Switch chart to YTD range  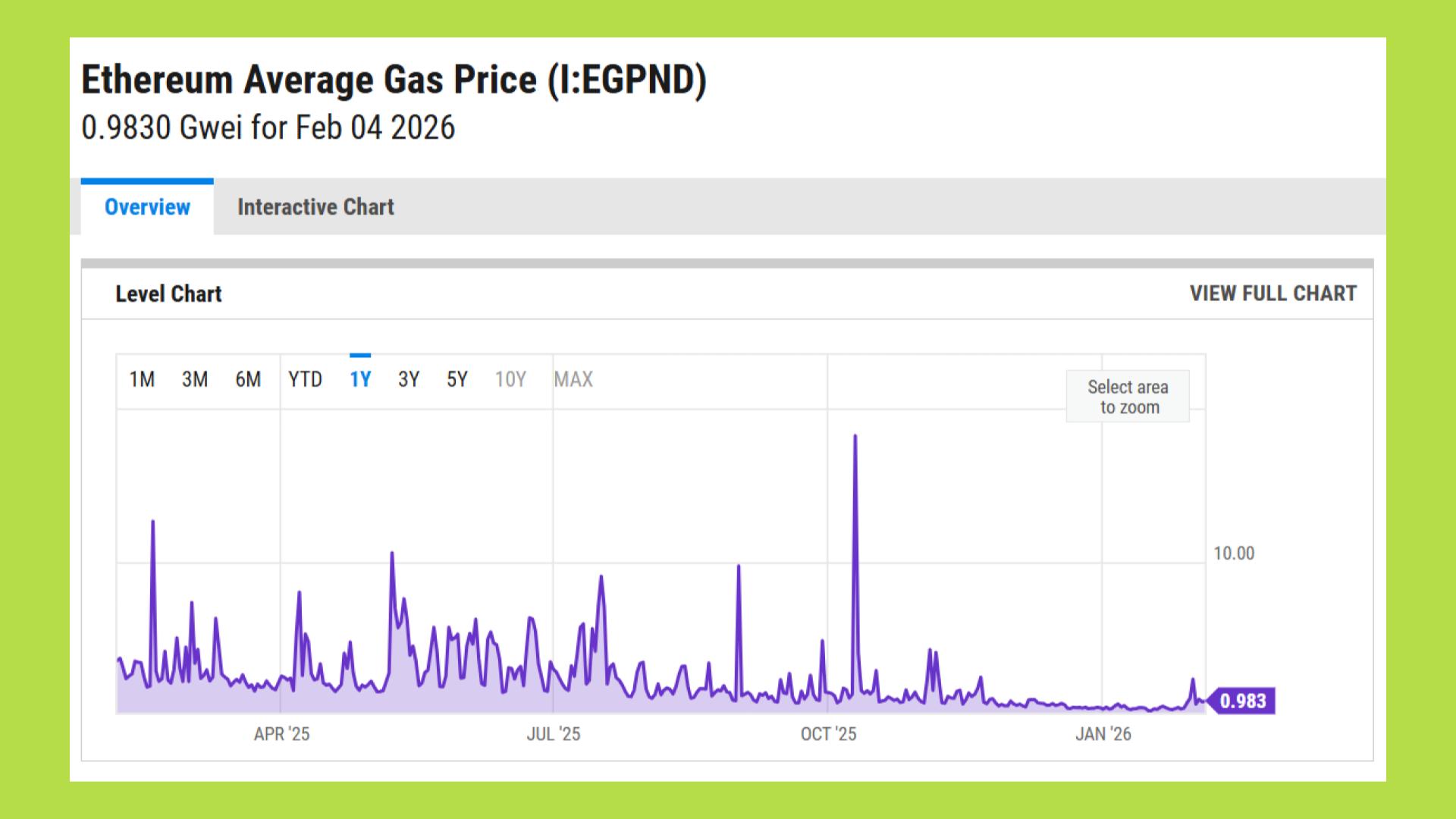click(305, 379)
